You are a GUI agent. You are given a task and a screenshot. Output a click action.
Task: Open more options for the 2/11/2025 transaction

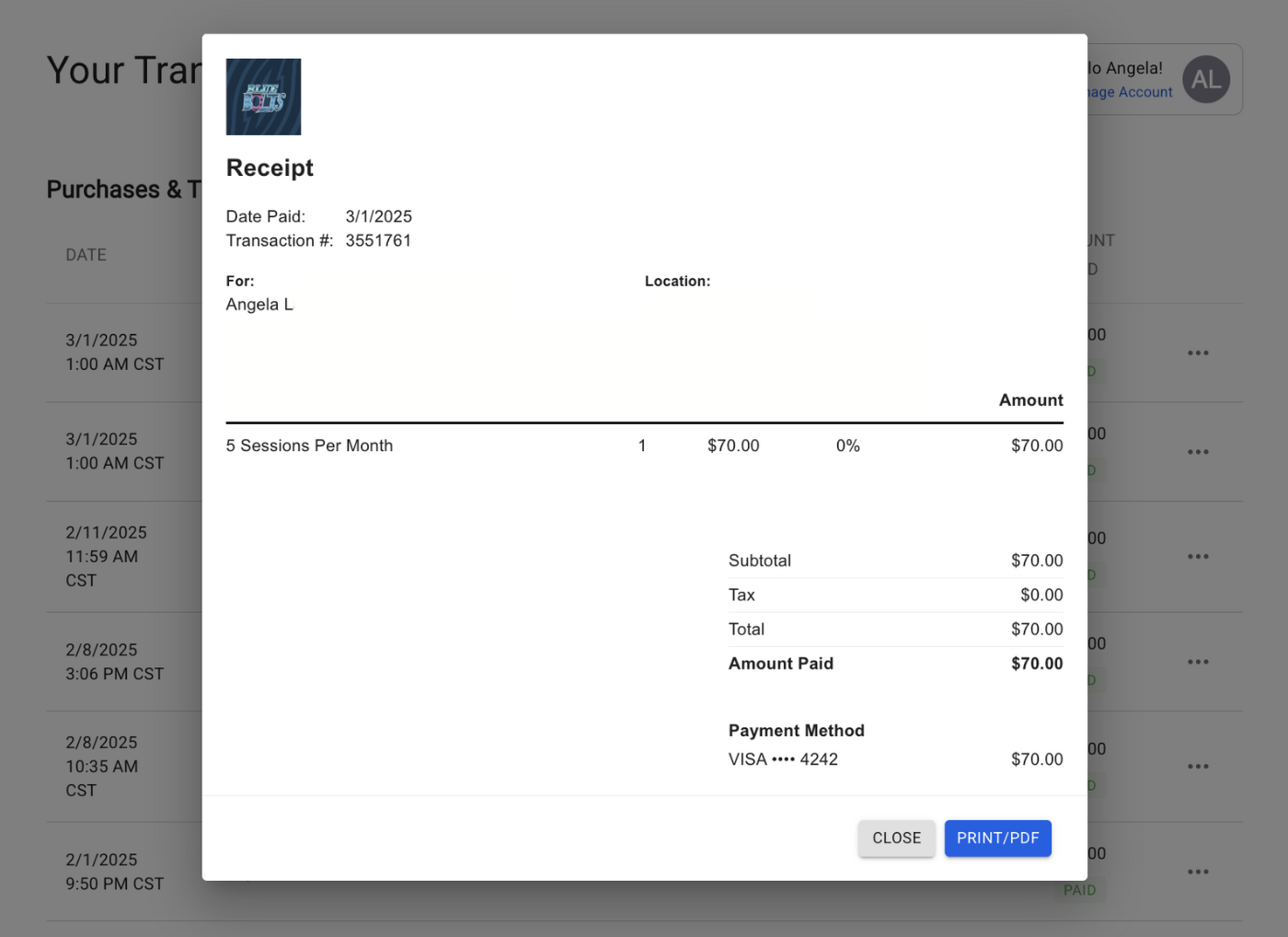1197,557
